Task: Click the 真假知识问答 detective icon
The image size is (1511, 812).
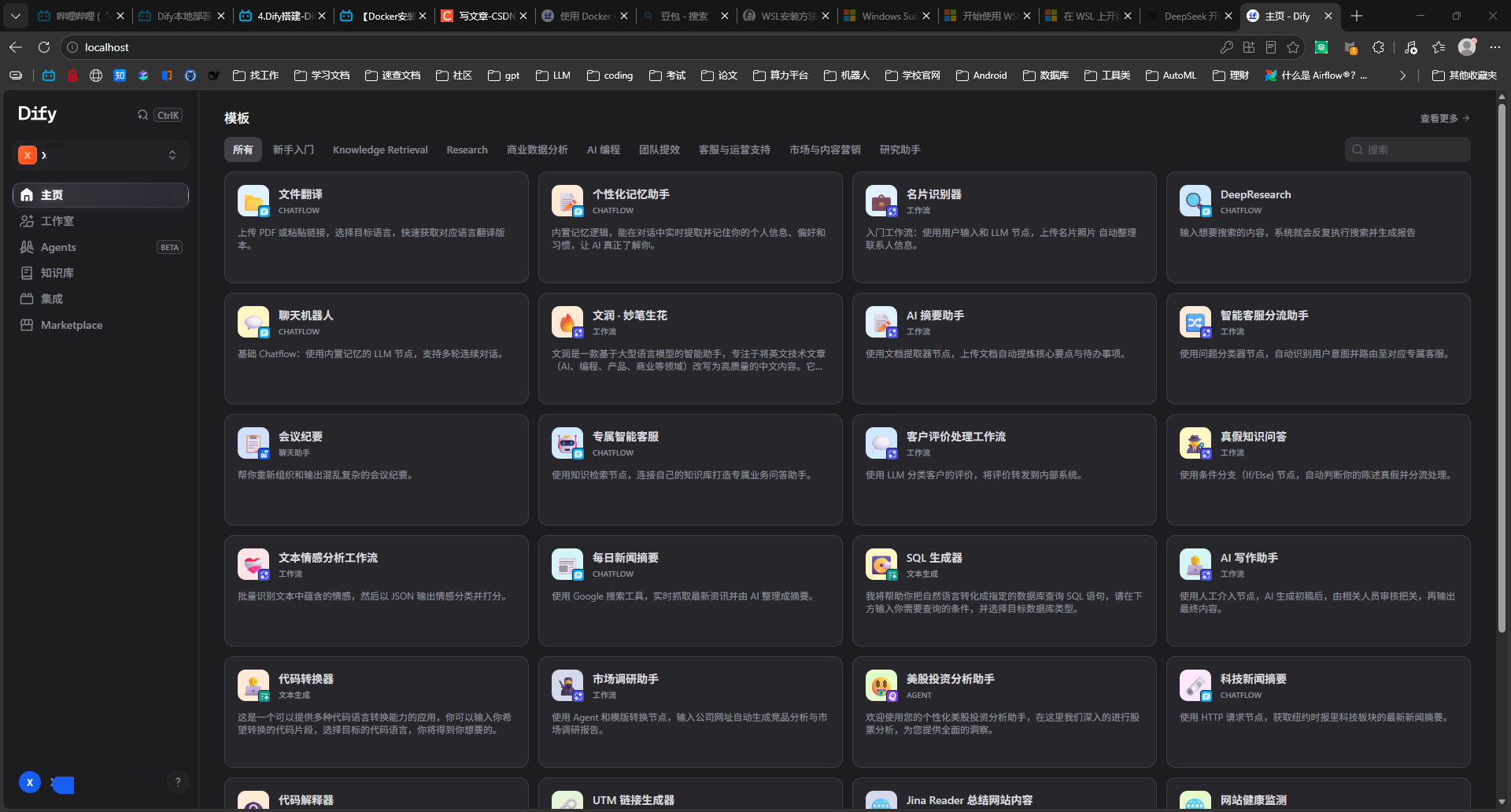Action: click(1195, 444)
